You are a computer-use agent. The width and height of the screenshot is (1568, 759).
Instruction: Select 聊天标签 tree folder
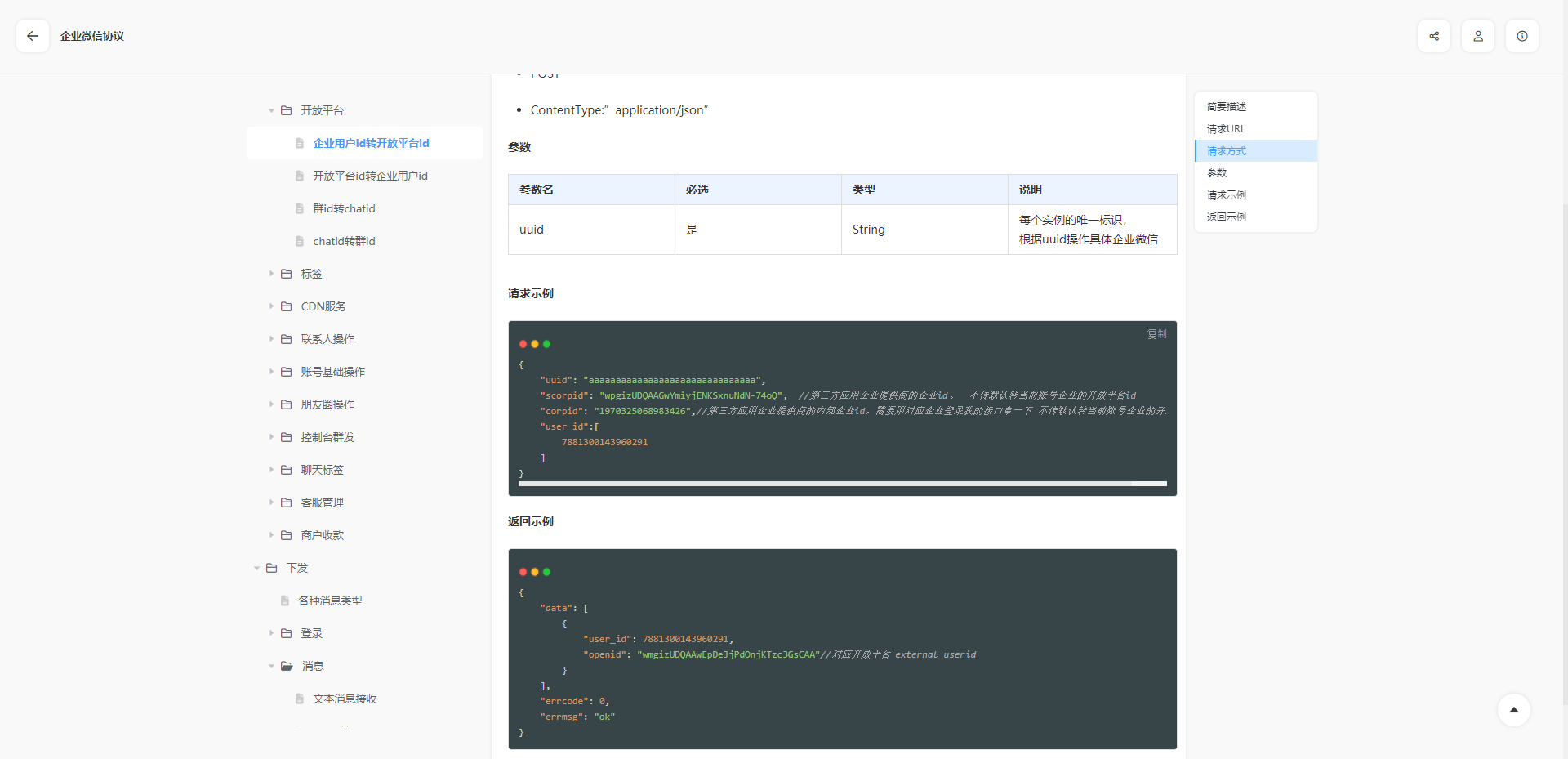322,470
